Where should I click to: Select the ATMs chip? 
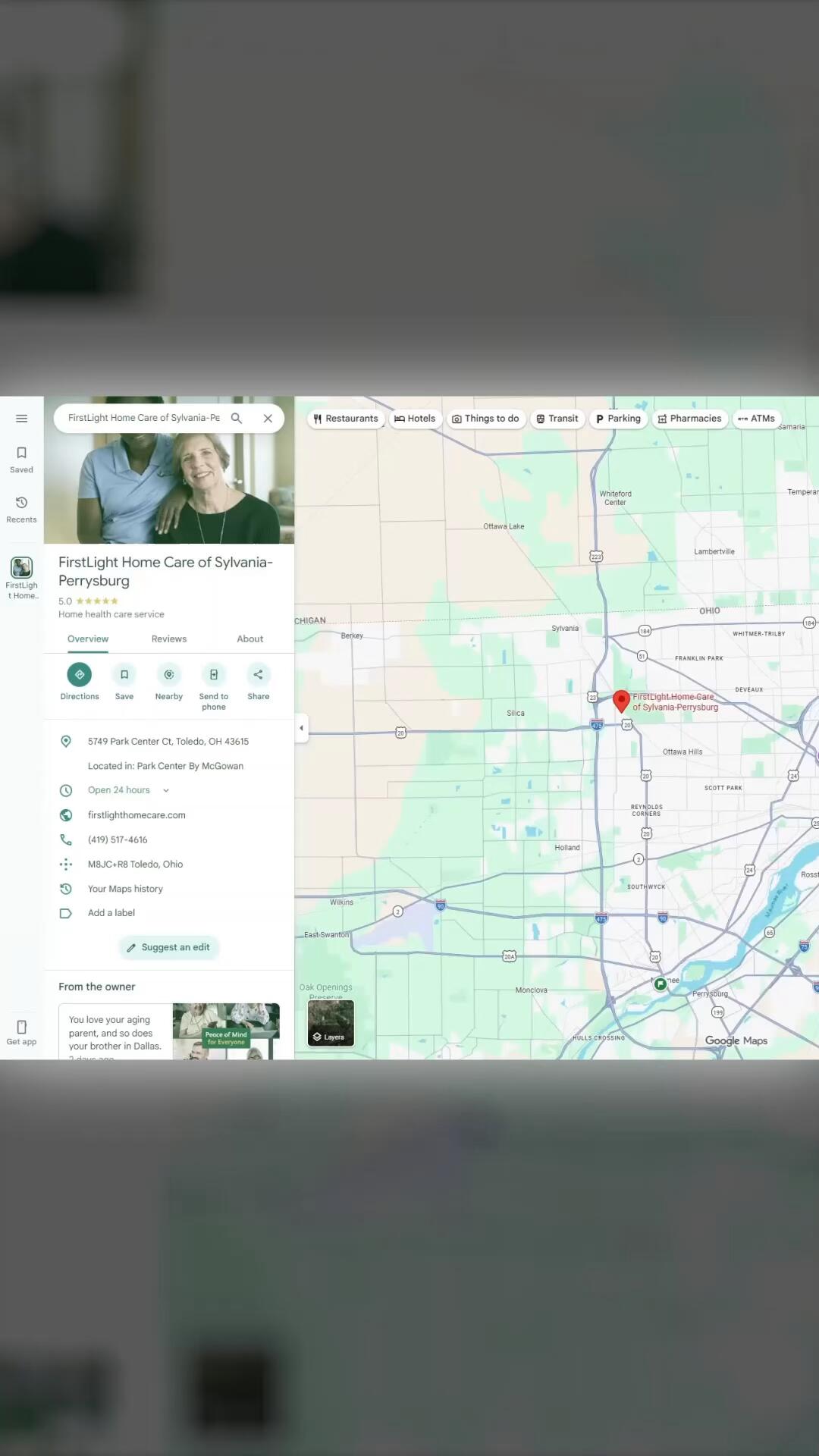pos(756,419)
